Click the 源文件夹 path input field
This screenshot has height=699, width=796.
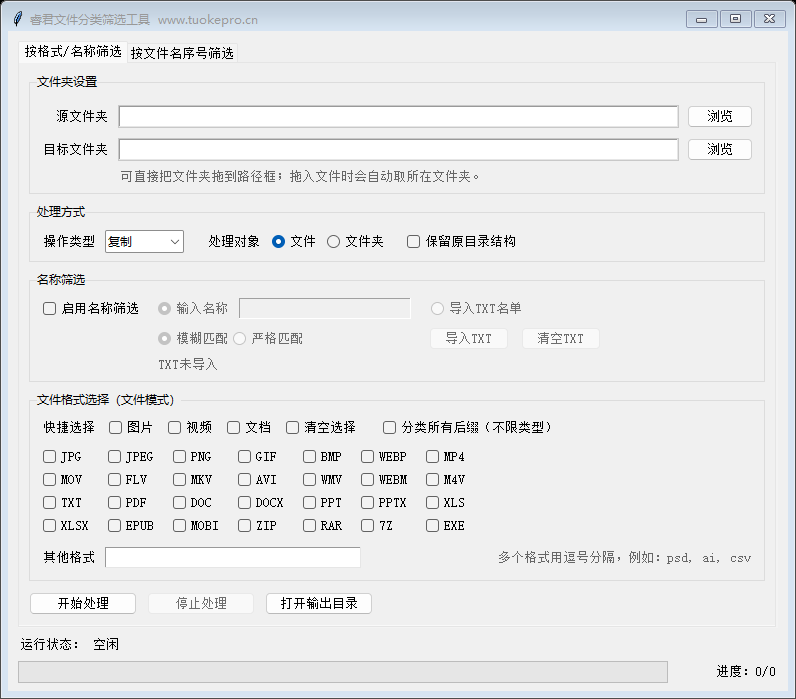tap(399, 117)
